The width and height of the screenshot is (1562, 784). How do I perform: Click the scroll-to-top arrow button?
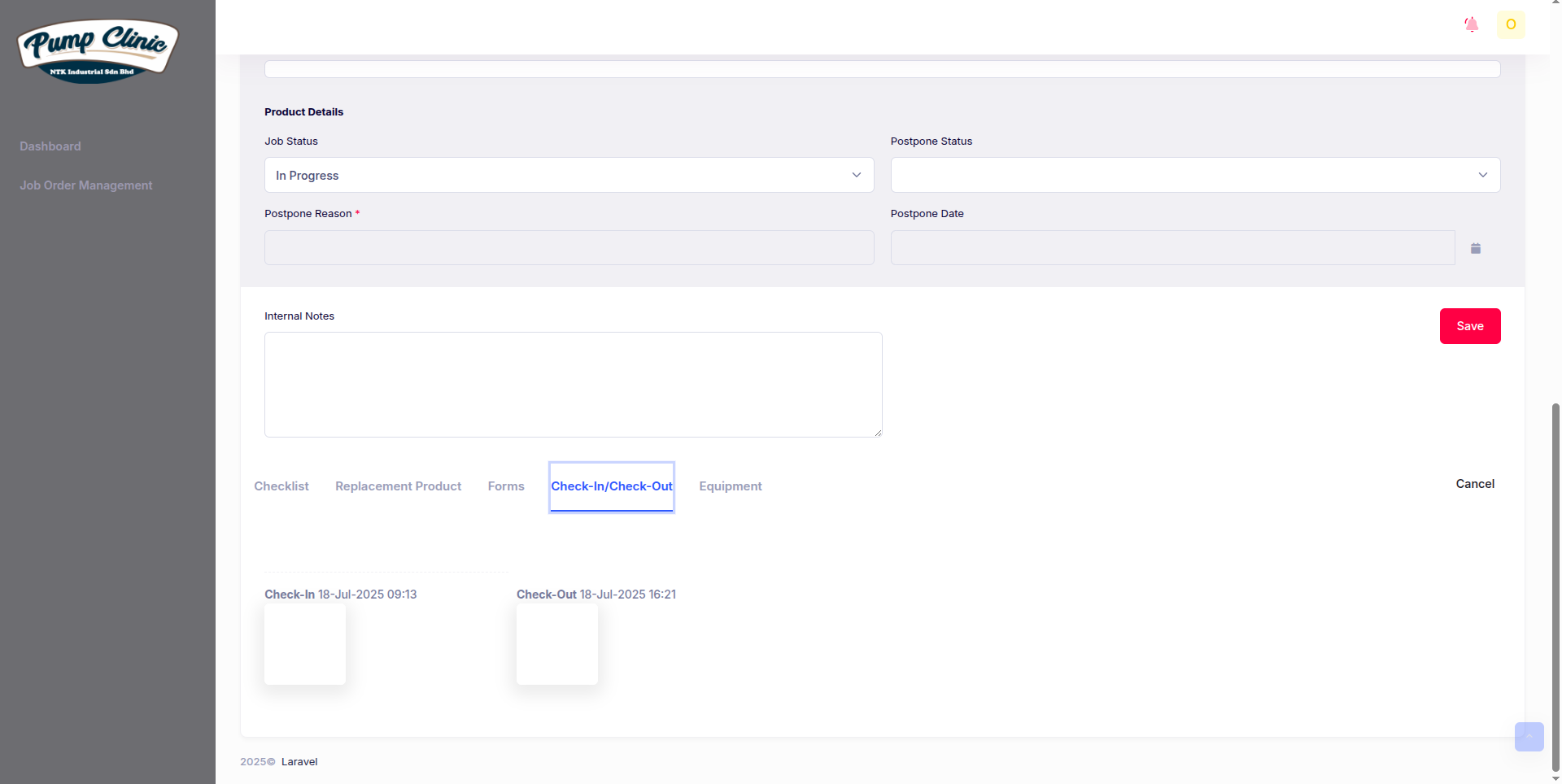coord(1529,737)
